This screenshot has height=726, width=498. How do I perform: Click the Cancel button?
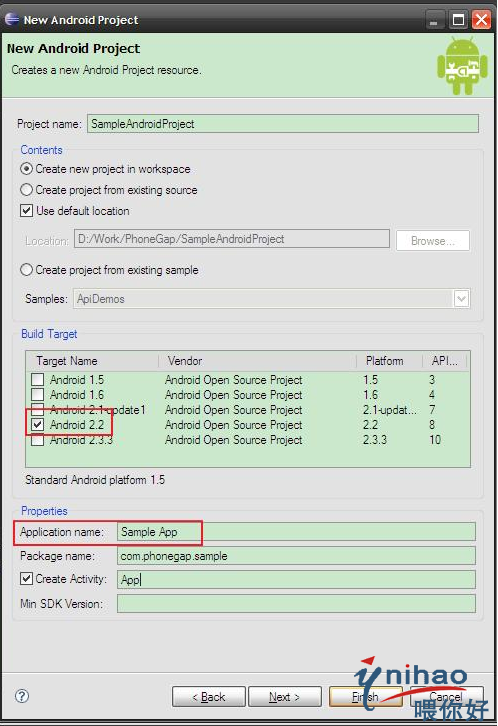click(446, 697)
